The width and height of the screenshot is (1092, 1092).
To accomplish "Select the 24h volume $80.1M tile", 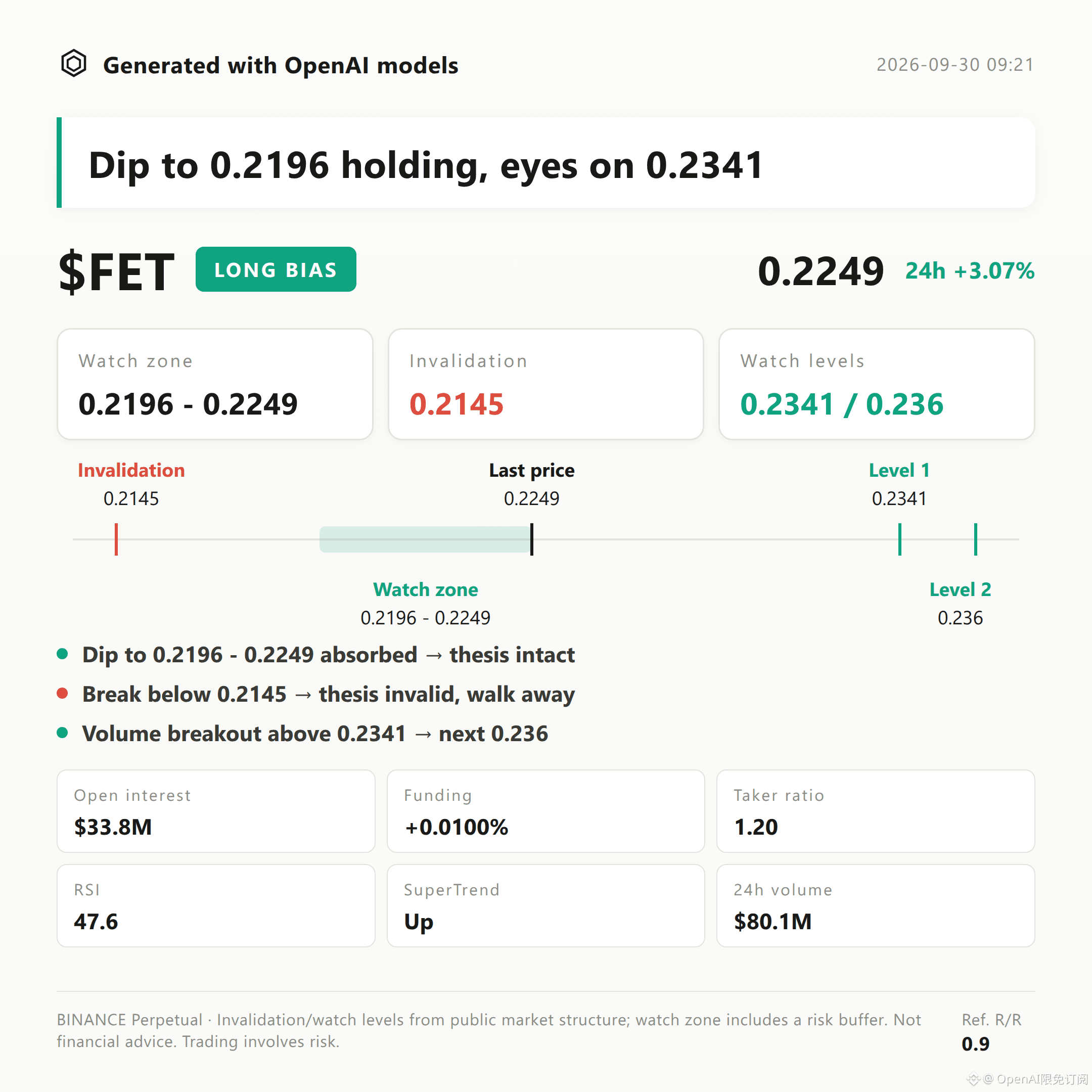I will pos(876,905).
